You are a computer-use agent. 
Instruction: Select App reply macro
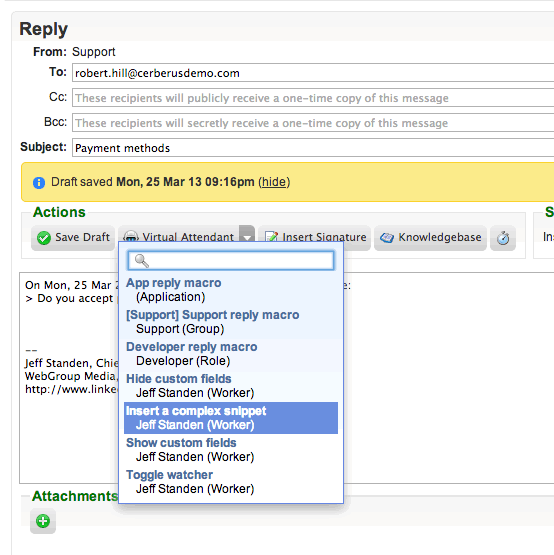(x=231, y=290)
